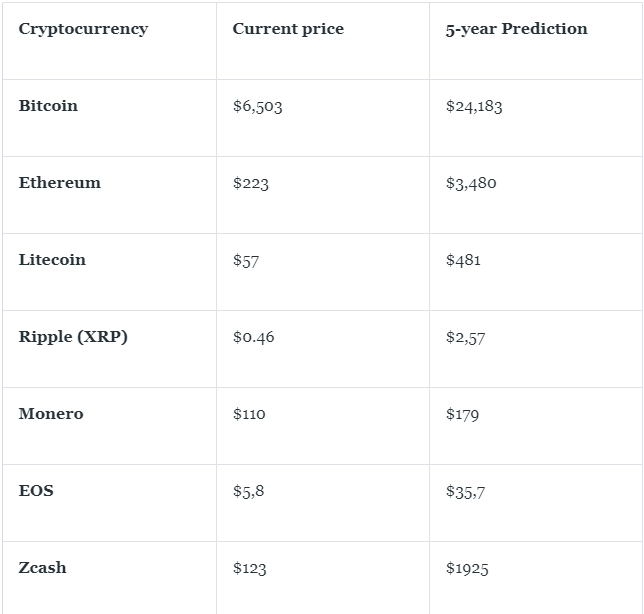Click Ripple current price $0.46

253,338
